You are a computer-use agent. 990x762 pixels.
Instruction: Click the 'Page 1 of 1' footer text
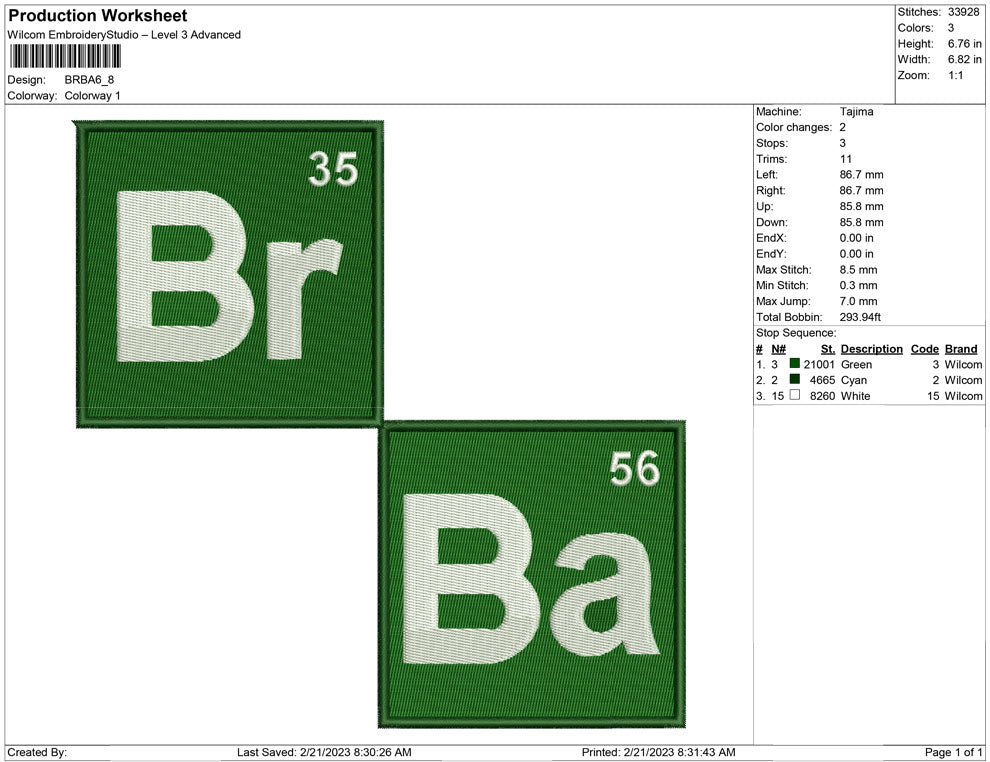click(x=953, y=752)
